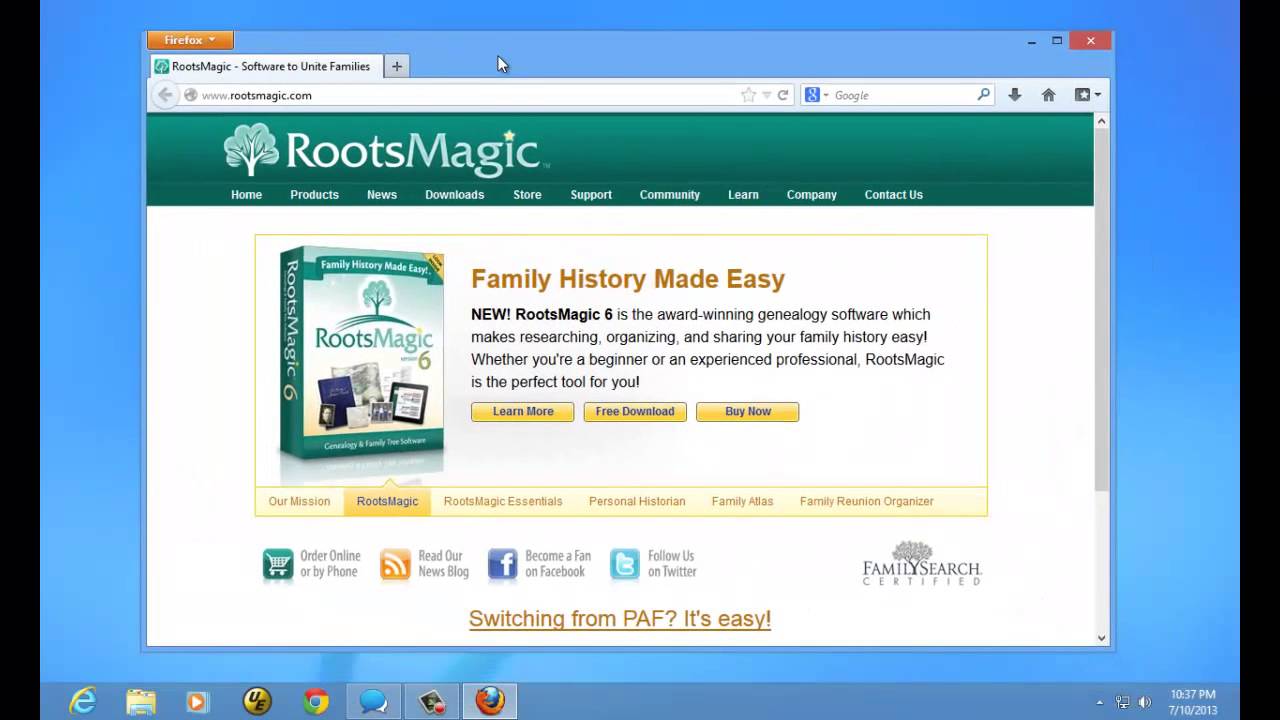This screenshot has width=1280, height=720.
Task: Open the Contact Us menu item
Action: click(894, 195)
